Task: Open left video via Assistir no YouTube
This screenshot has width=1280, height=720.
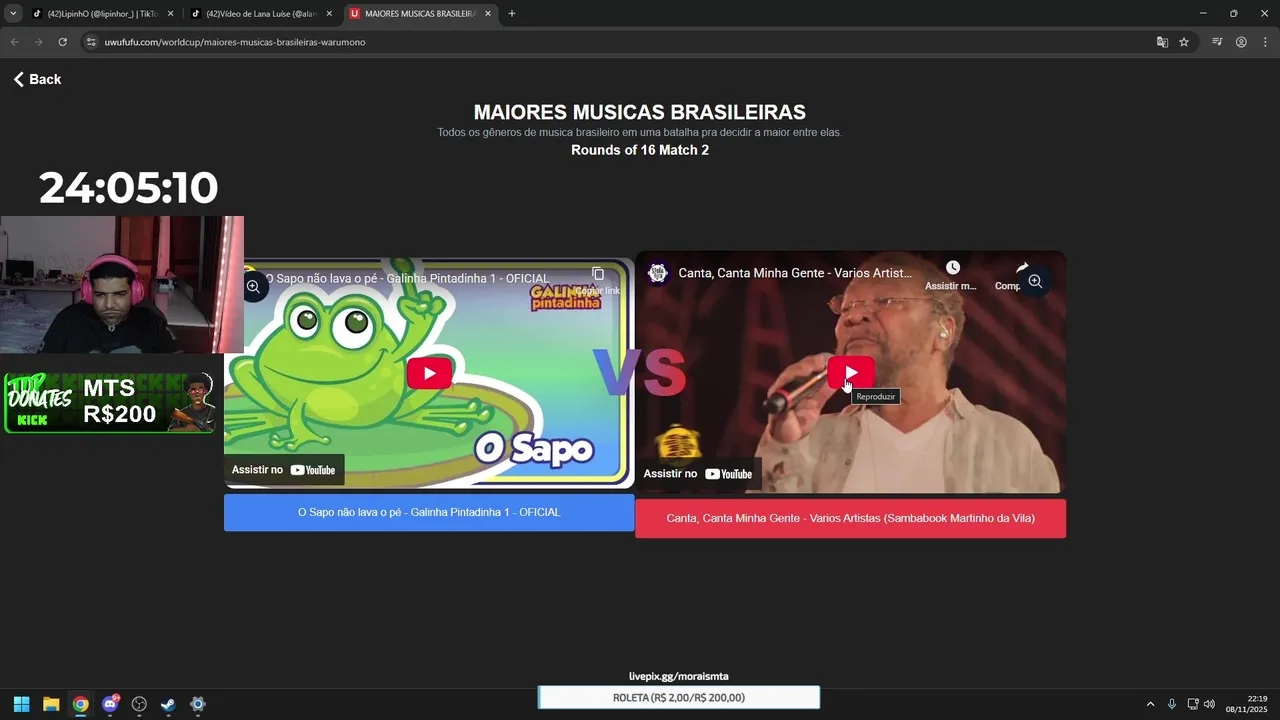Action: click(284, 470)
